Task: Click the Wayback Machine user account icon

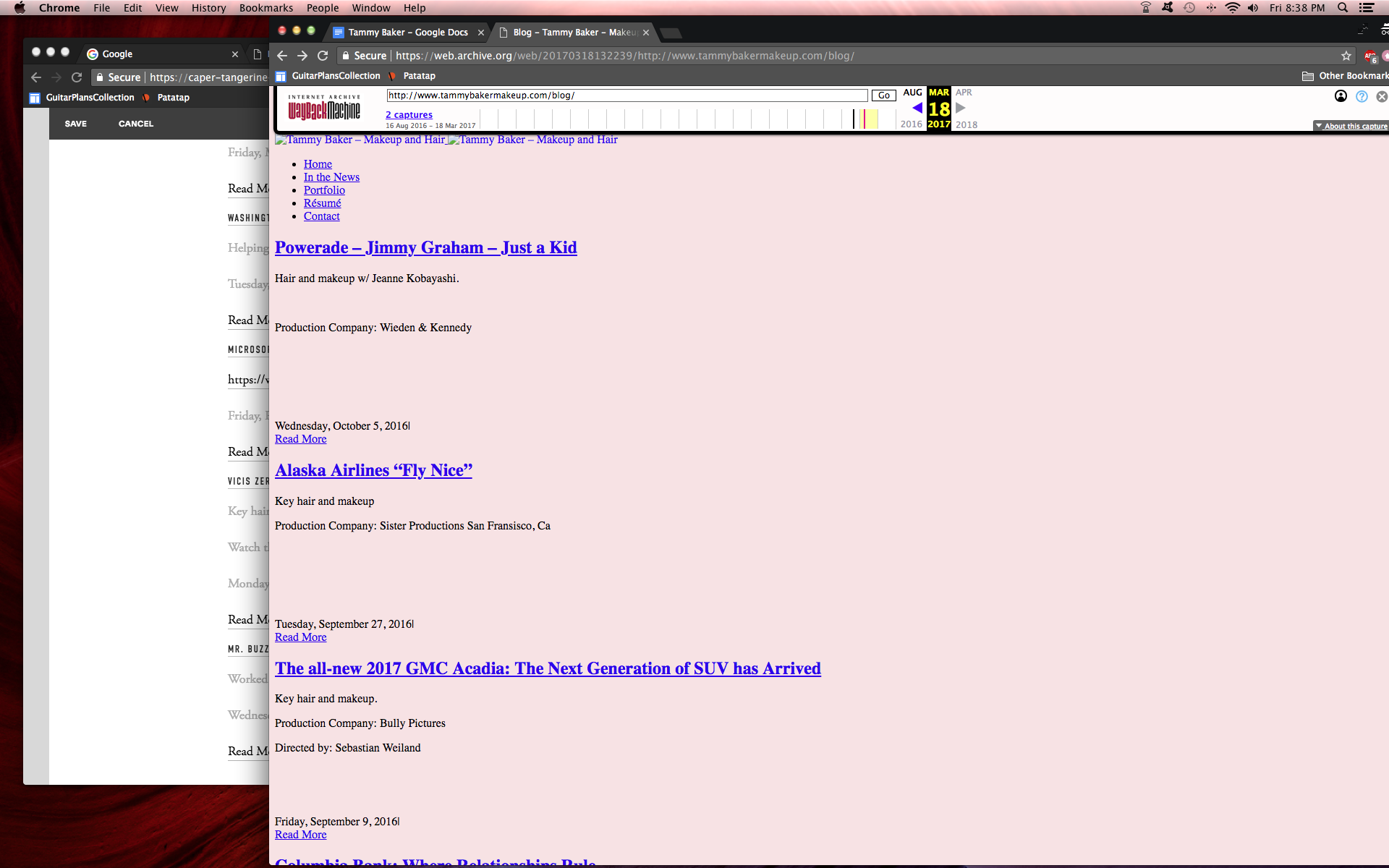Action: pyautogui.click(x=1341, y=96)
